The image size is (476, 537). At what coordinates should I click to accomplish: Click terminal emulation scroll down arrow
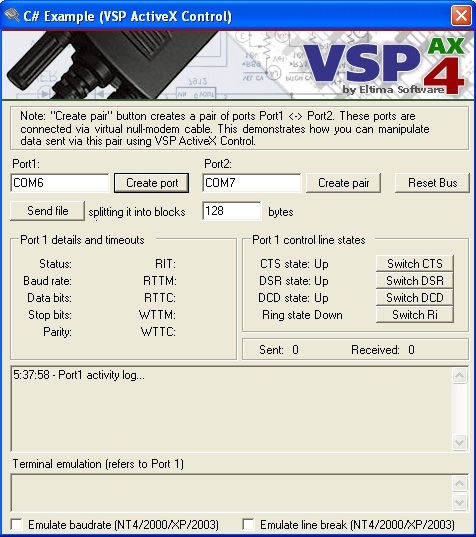[459, 502]
